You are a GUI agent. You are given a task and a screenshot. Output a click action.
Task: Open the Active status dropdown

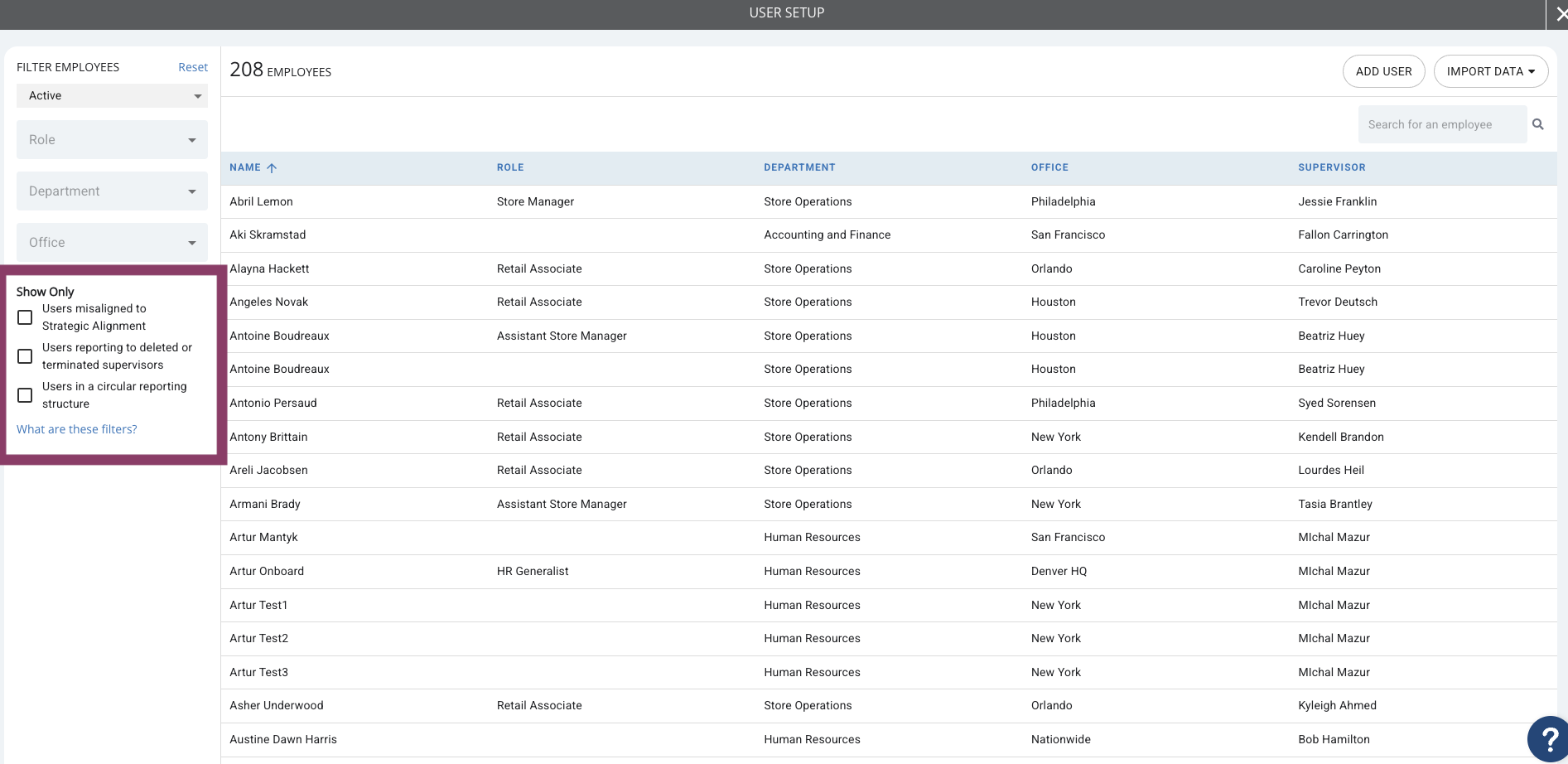click(112, 96)
